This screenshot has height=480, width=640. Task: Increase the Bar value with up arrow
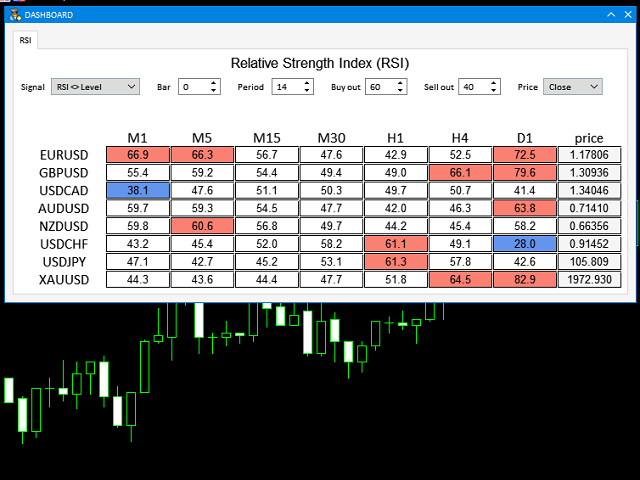[214, 83]
